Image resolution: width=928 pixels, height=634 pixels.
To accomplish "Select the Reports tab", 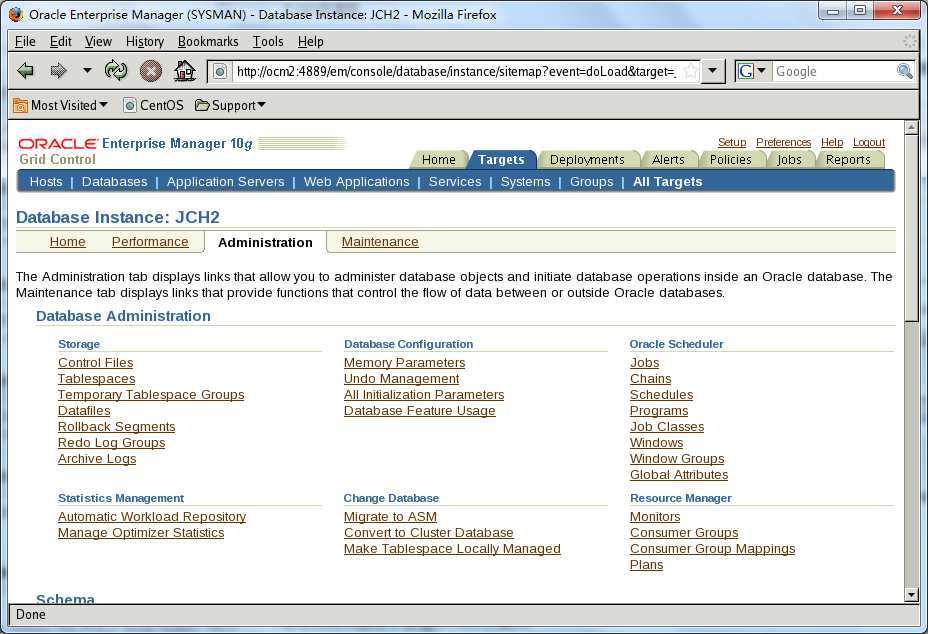I will (x=848, y=160).
